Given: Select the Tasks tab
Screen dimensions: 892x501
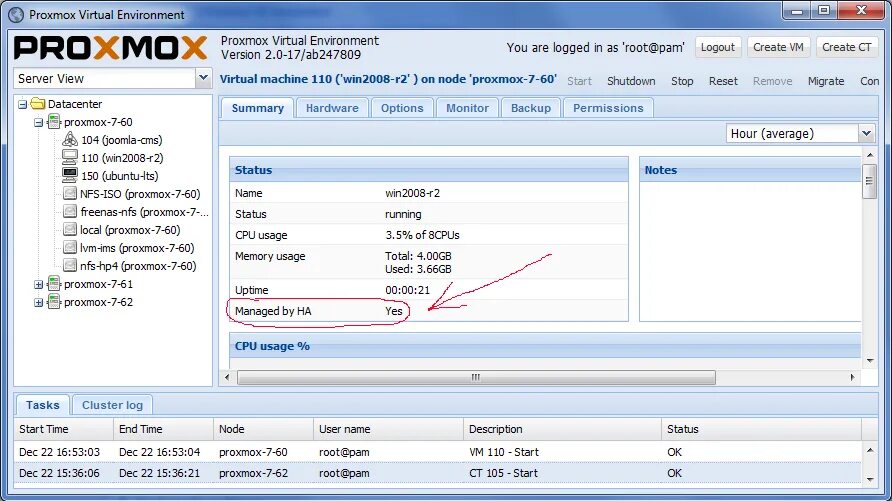Looking at the screenshot, I should pos(43,405).
